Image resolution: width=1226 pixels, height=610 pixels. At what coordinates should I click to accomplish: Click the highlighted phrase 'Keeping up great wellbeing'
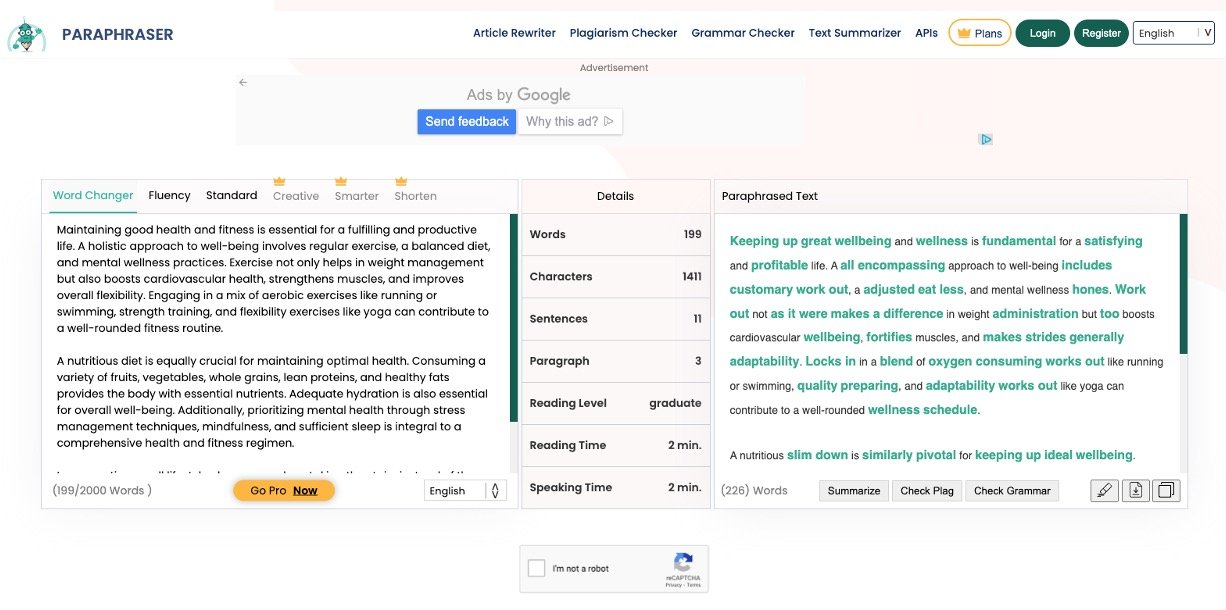(810, 241)
